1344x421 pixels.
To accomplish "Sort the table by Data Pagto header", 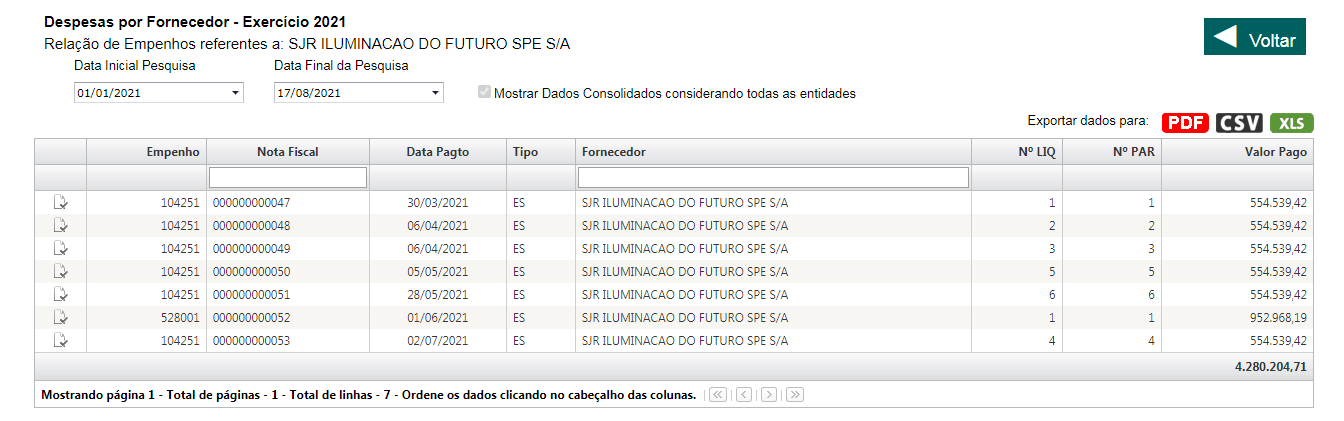I will click(x=437, y=152).
